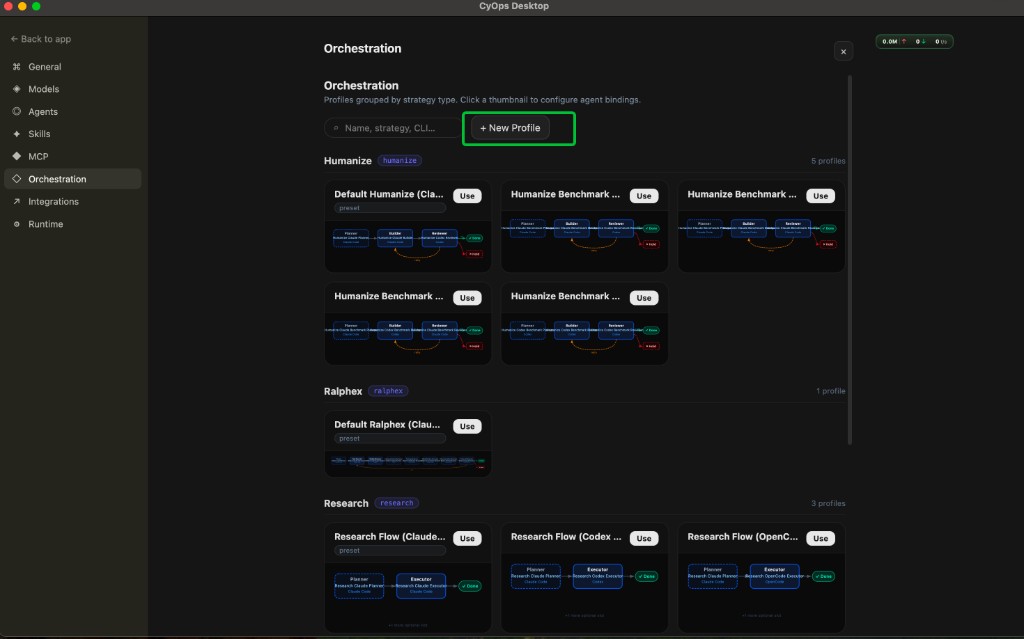Close the Orchestration panel with X icon

(x=843, y=52)
